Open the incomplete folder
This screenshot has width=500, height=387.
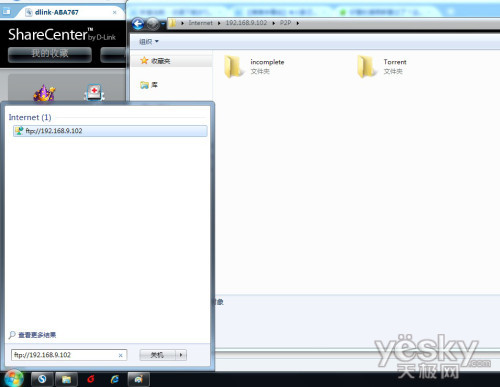pos(254,66)
